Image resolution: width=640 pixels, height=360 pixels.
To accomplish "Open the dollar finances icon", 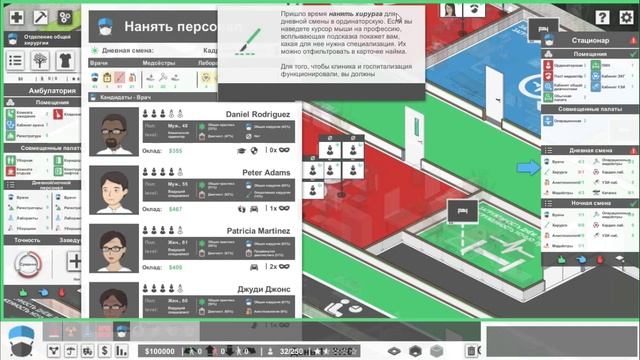I will 104,351.
